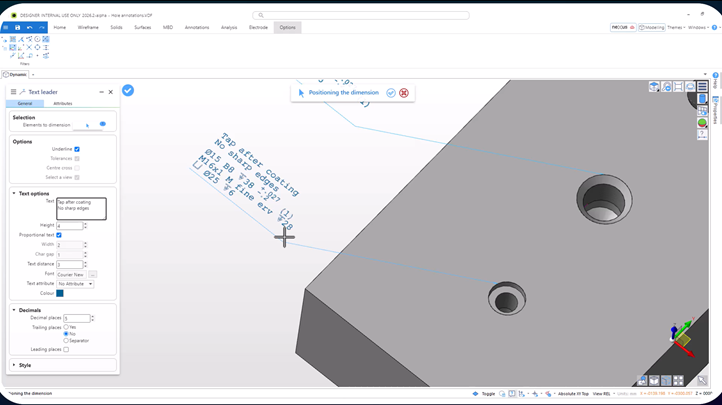Click the circle filter icon in Filters
This screenshot has width=722, height=405.
pos(37,39)
